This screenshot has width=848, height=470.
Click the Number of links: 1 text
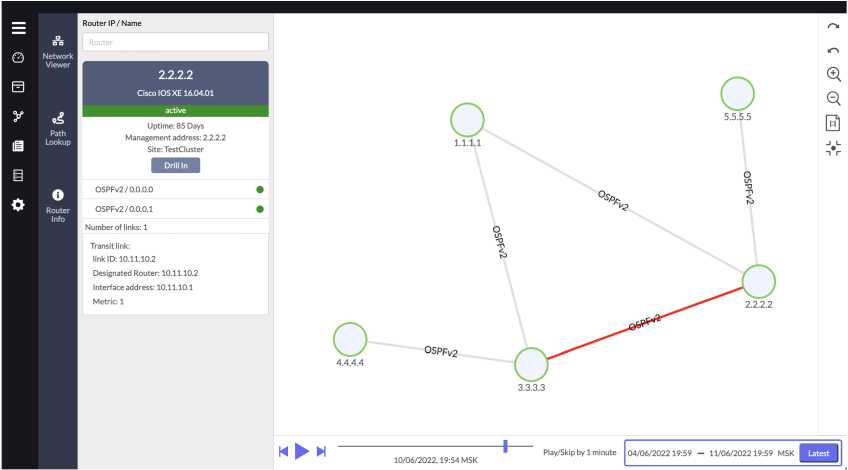pyautogui.click(x=116, y=227)
